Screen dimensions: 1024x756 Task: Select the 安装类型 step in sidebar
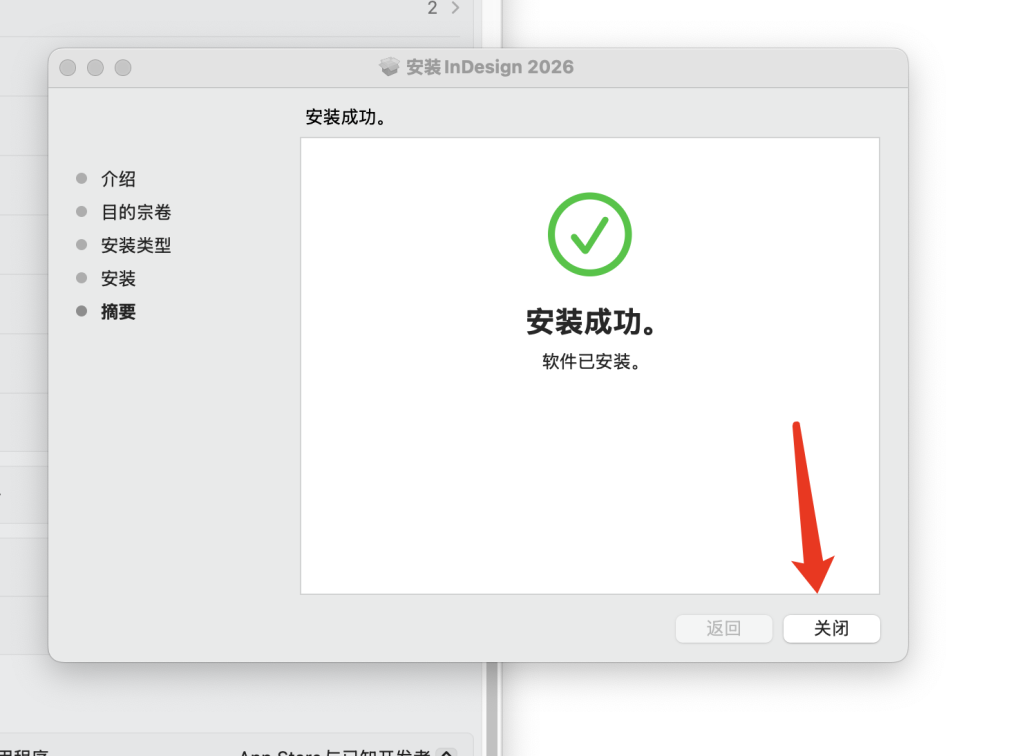[x=136, y=245]
